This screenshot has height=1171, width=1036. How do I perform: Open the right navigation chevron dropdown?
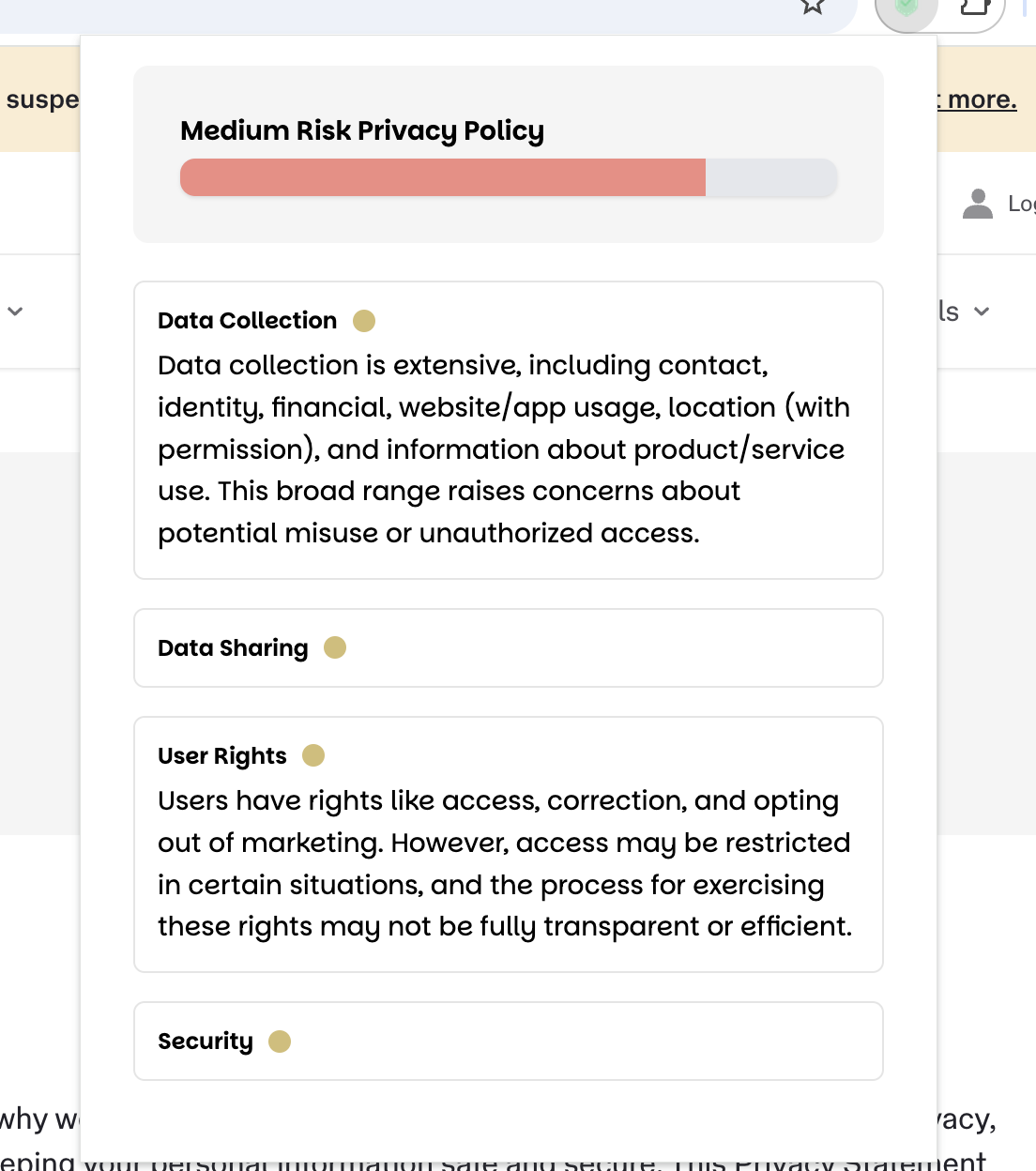982,312
